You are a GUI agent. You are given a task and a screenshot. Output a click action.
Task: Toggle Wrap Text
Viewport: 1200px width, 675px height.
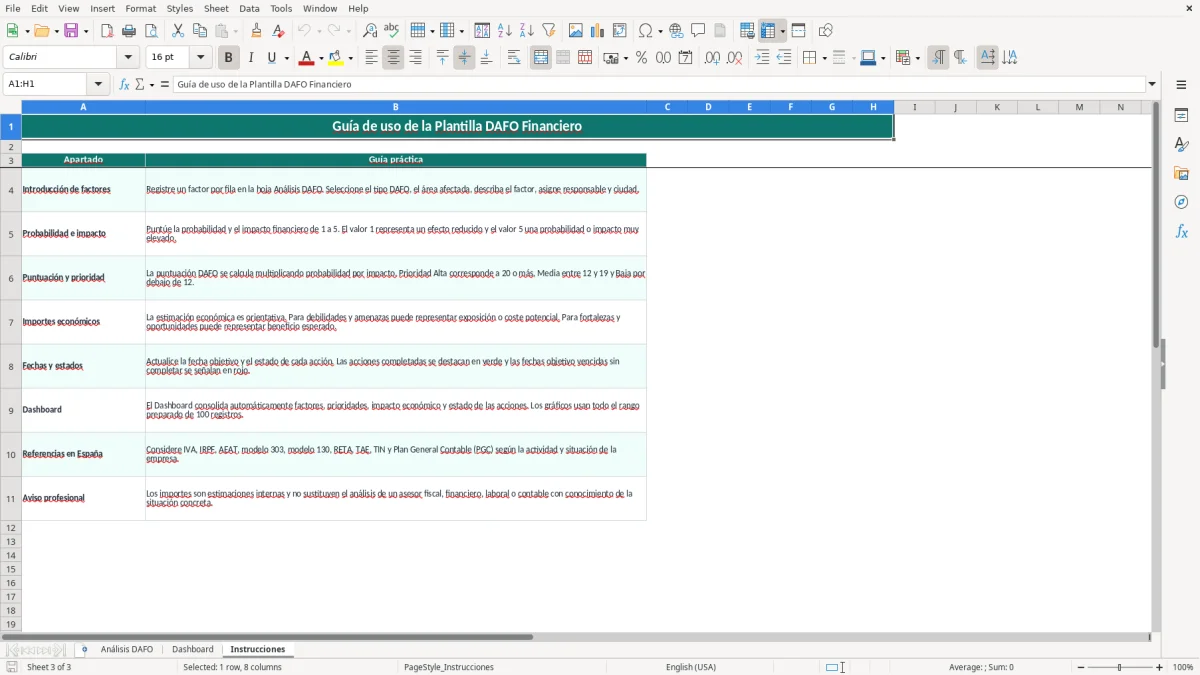514,58
